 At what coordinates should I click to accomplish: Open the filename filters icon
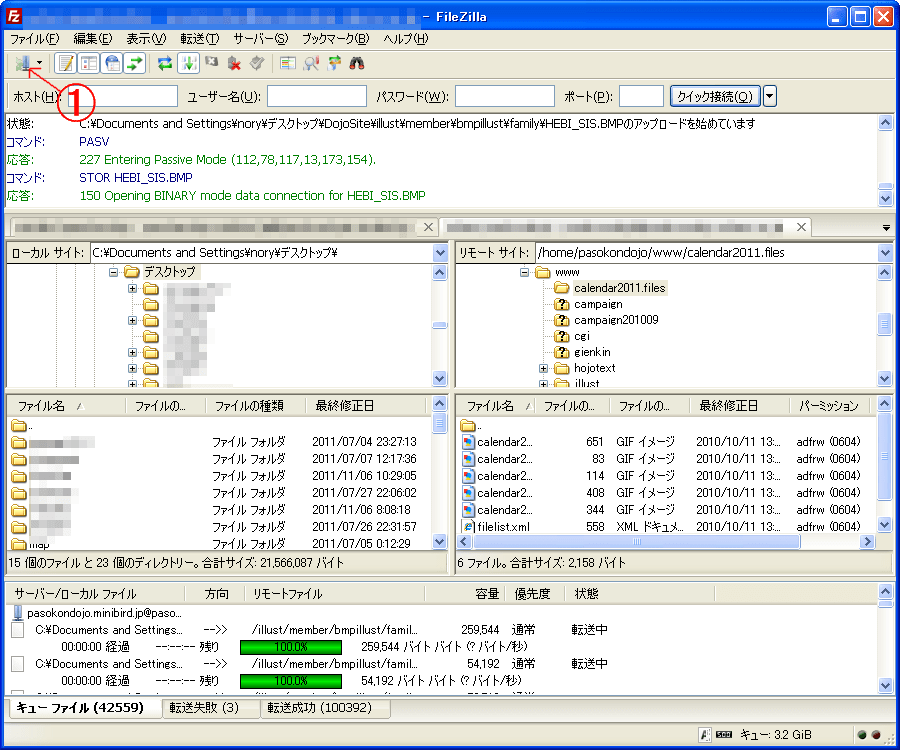click(287, 63)
